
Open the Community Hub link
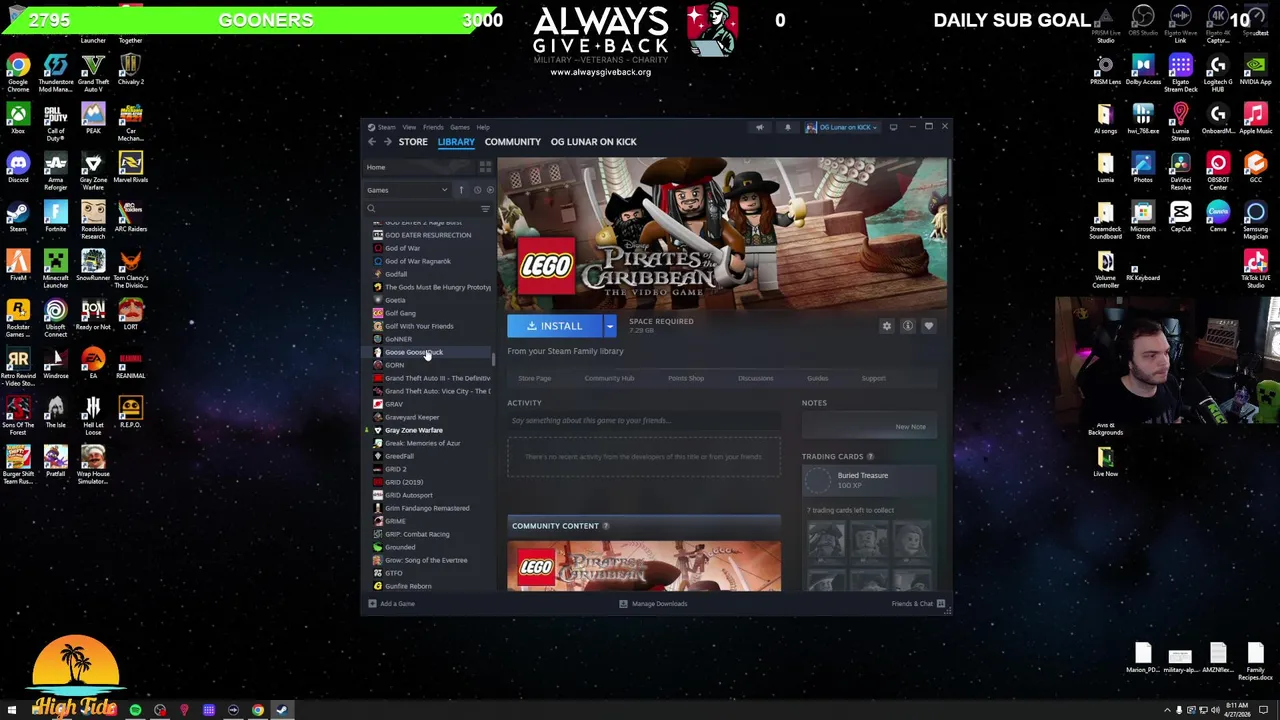609,378
